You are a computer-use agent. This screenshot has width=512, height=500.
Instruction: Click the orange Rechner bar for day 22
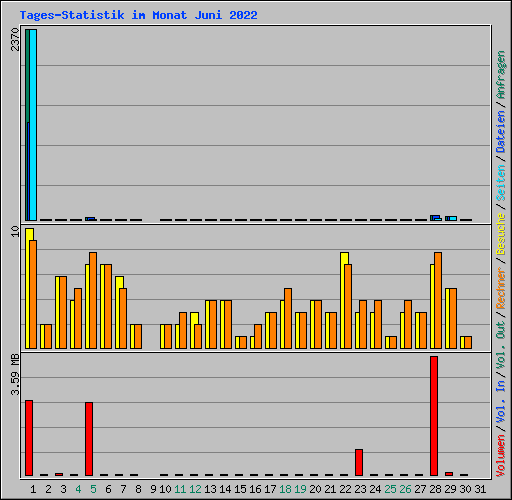pos(348,306)
